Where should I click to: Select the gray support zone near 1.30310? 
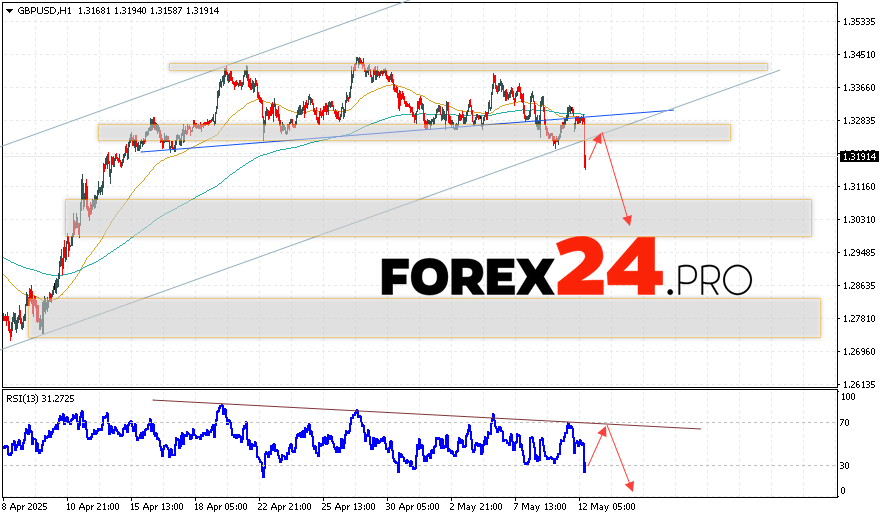[438, 217]
